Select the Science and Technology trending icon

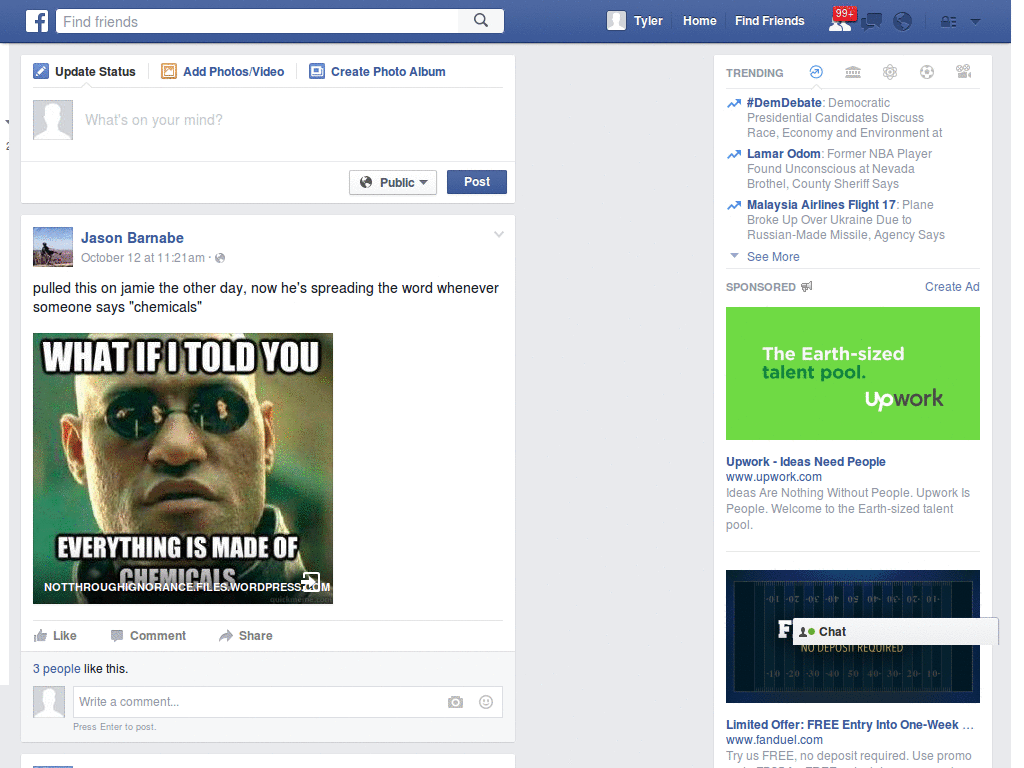tap(890, 72)
